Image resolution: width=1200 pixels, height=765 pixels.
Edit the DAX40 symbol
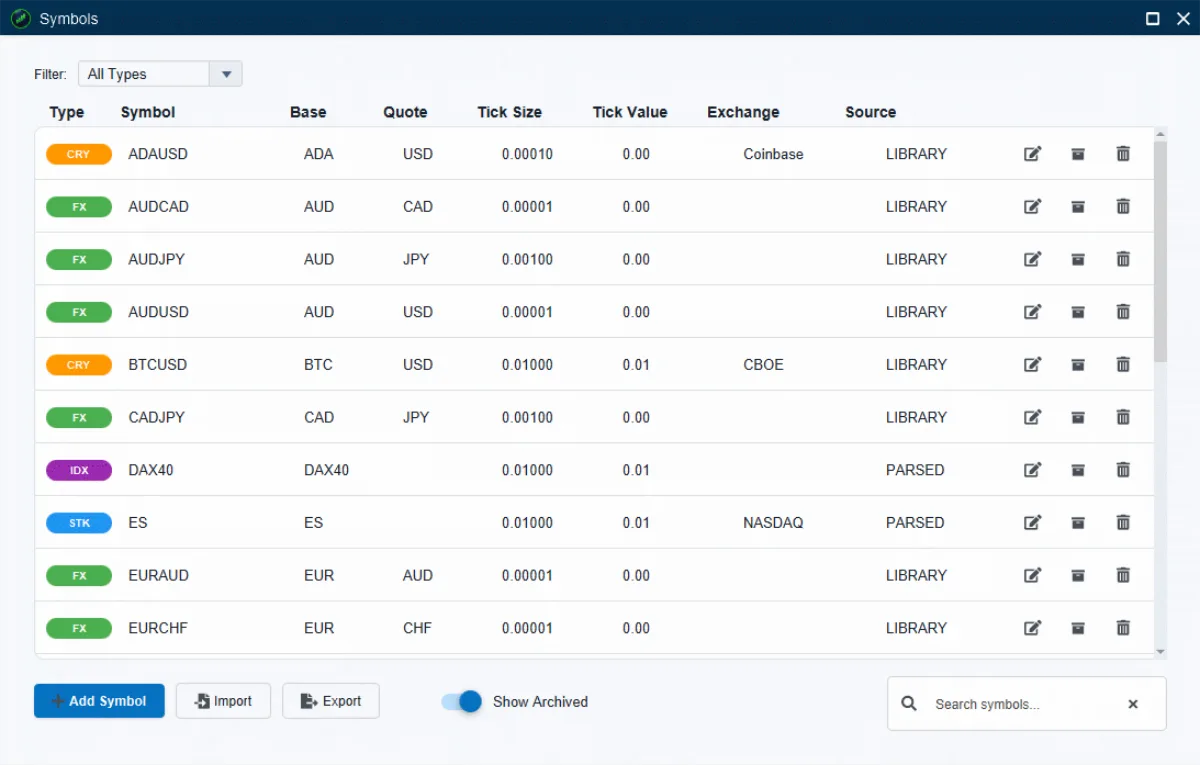pyautogui.click(x=1033, y=470)
